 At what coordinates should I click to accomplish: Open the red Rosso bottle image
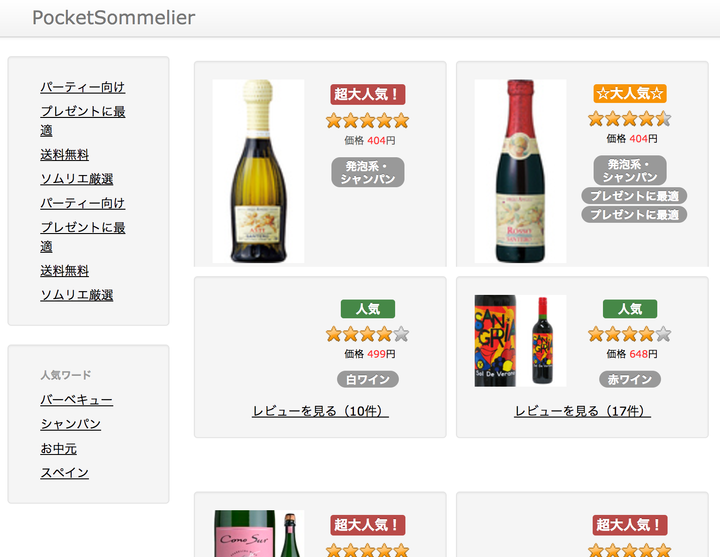pyautogui.click(x=520, y=171)
